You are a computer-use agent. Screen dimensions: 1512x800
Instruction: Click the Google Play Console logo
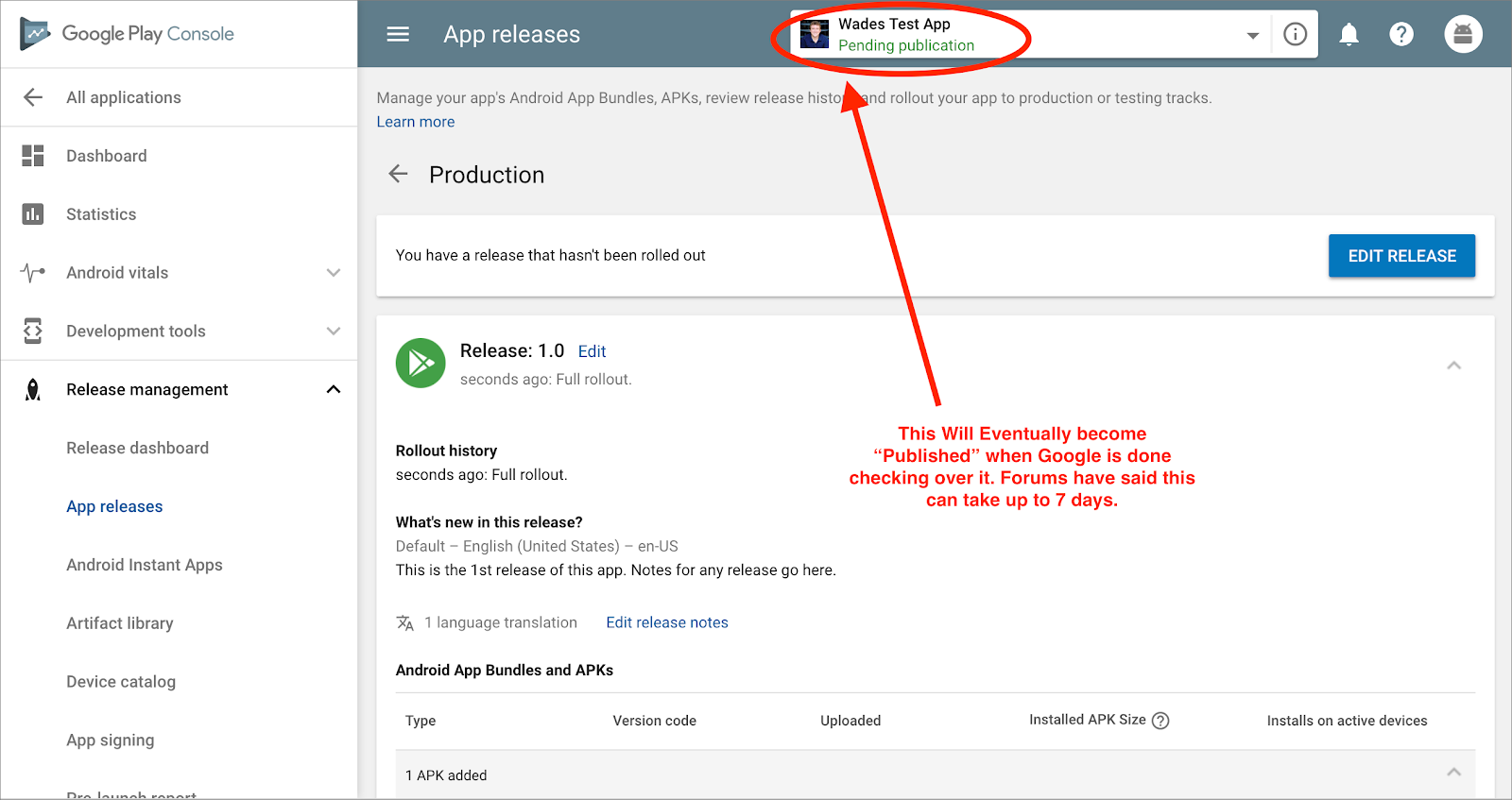127,34
